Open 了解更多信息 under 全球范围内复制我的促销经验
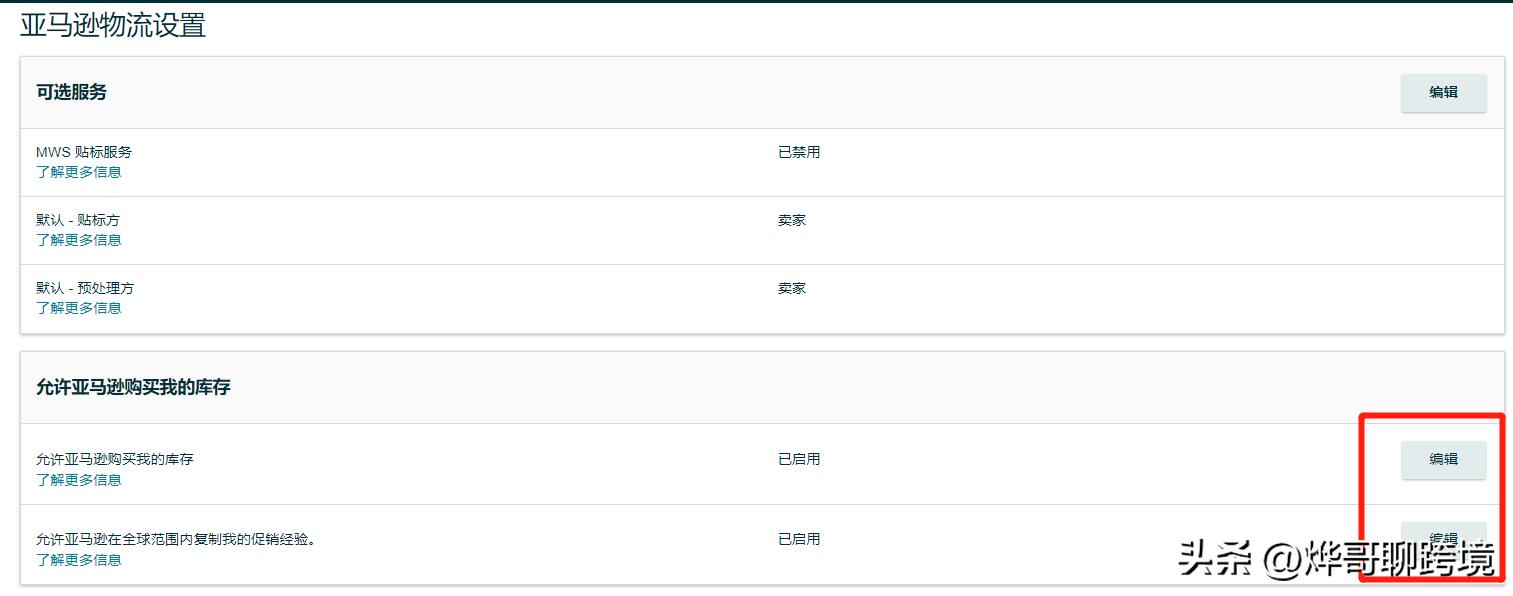Screen dimensions: 1513x596 pos(79,560)
